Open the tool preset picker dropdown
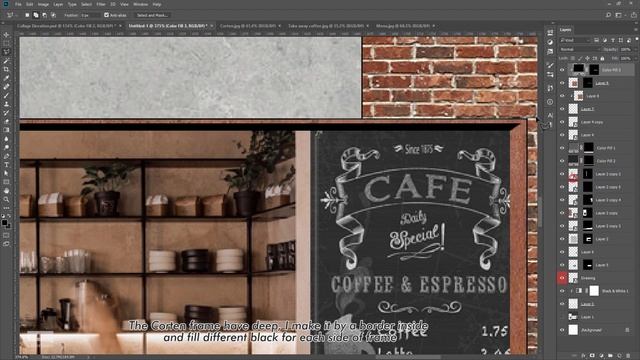Screen dimensions: 640x360 pos(11,15)
